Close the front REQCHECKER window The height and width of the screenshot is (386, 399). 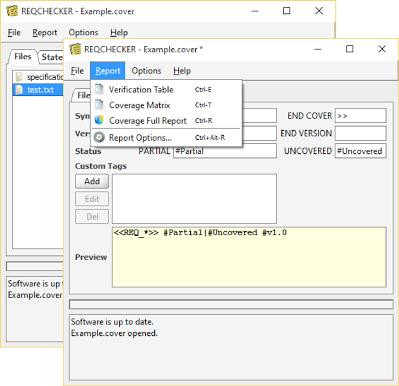point(382,49)
